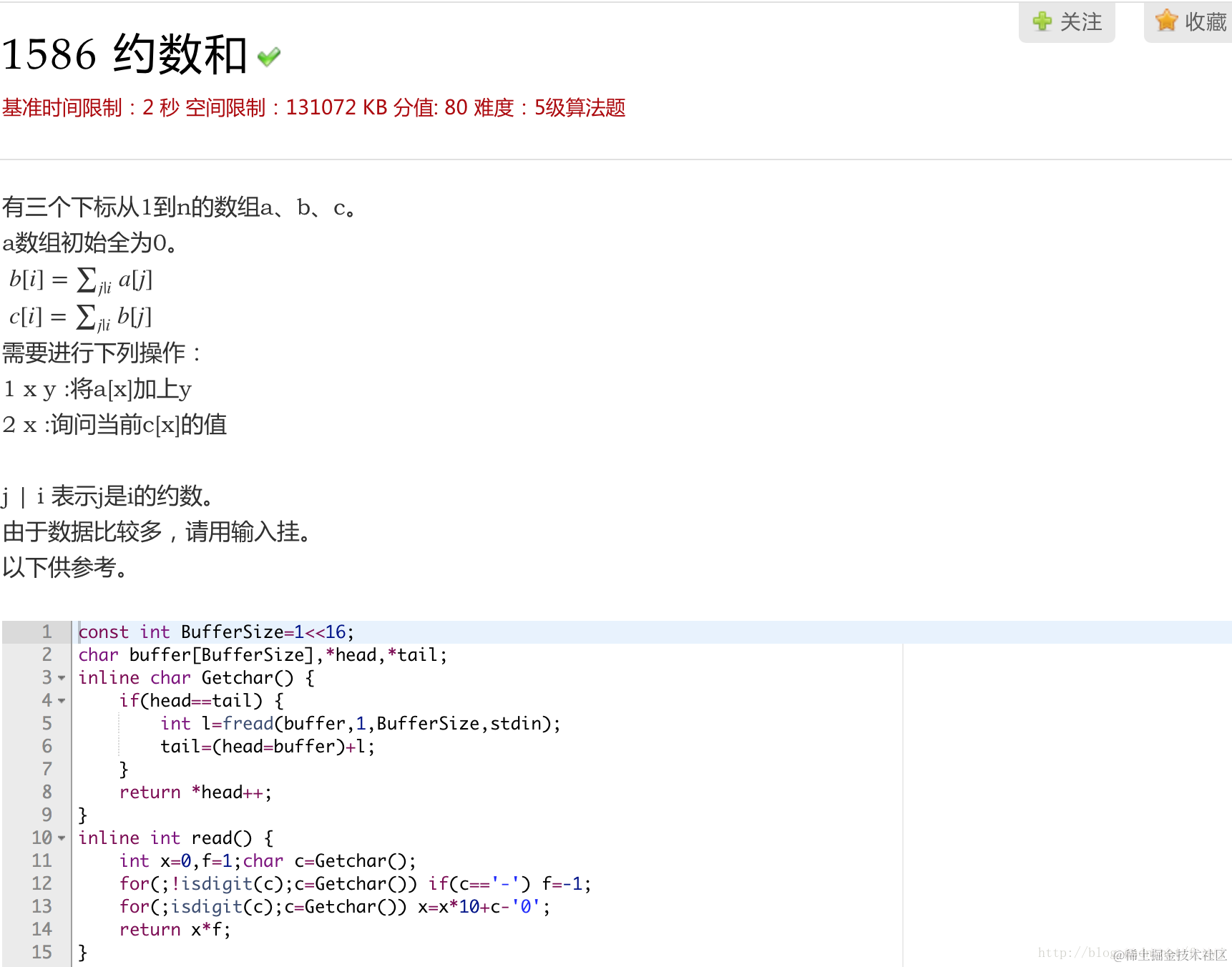Image resolution: width=1232 pixels, height=967 pixels.
Task: Click code line 'int l=fread(buffer,1,BufferSize,stdin);'
Action: click(361, 724)
